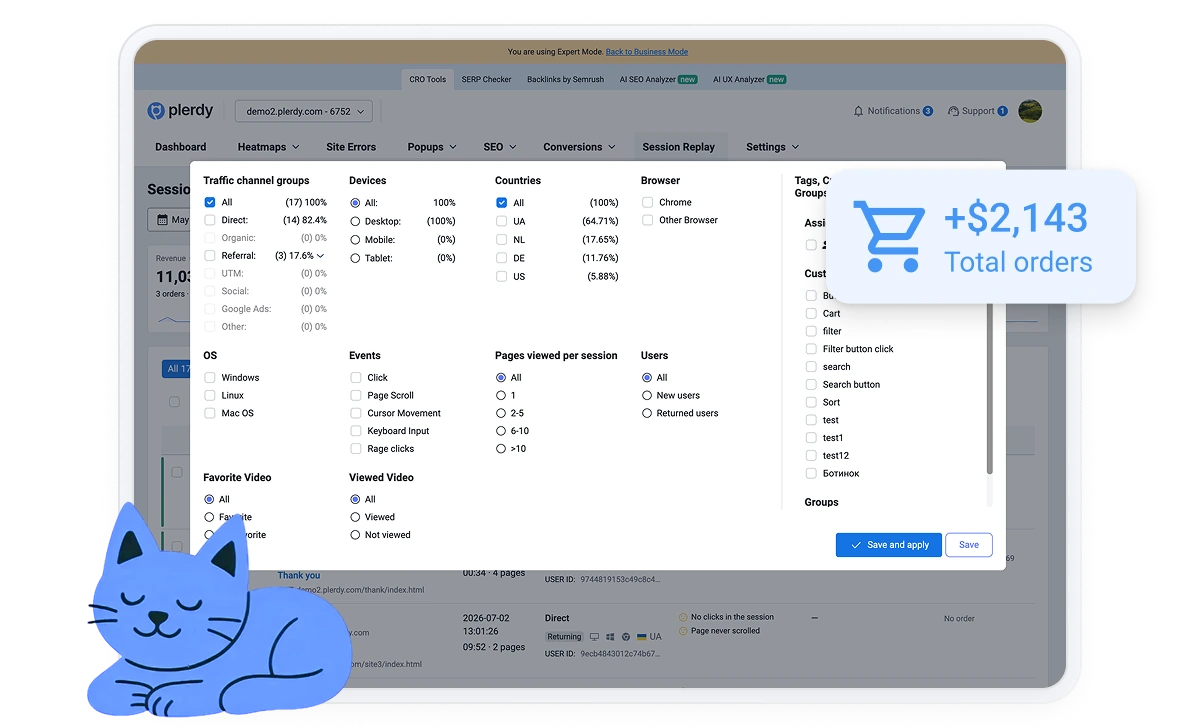This screenshot has width=1200, height=728.
Task: Check the Cursor Movement event
Action: 356,413
